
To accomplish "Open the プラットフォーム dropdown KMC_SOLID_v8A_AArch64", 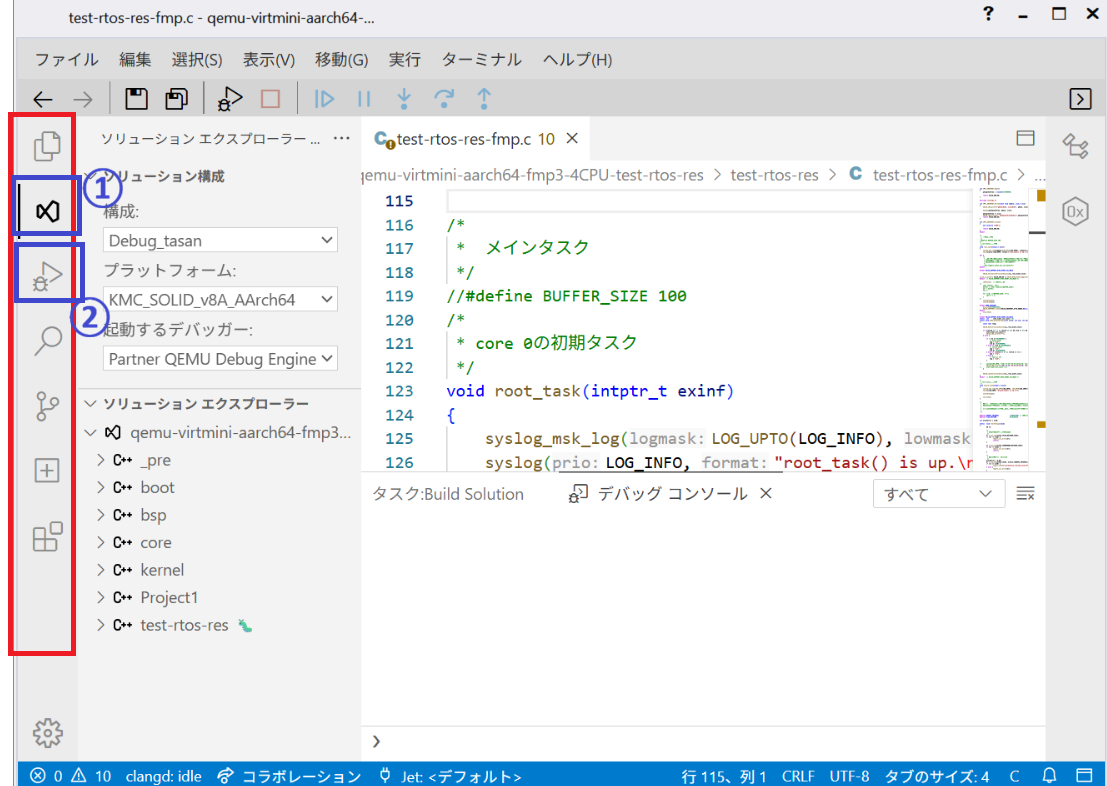I will [x=220, y=300].
